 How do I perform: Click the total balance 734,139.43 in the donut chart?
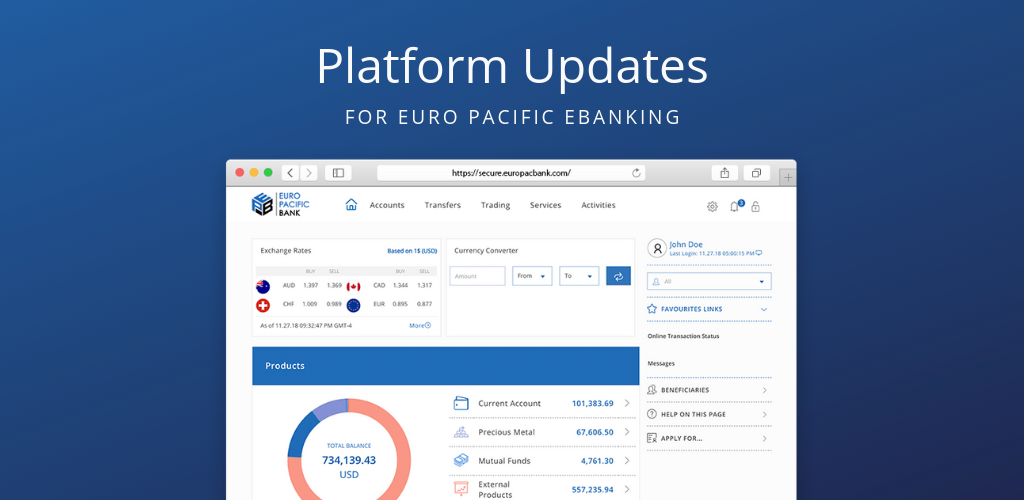(x=349, y=460)
